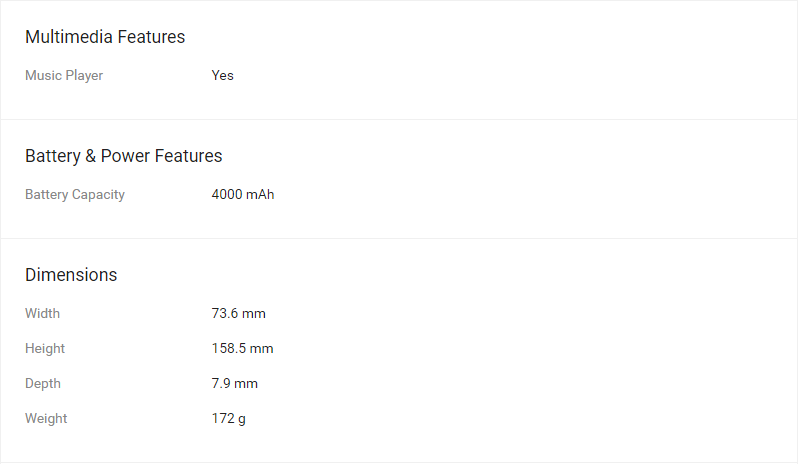Viewport: 799px width, 464px height.
Task: Select the Depth label
Action: 43,383
